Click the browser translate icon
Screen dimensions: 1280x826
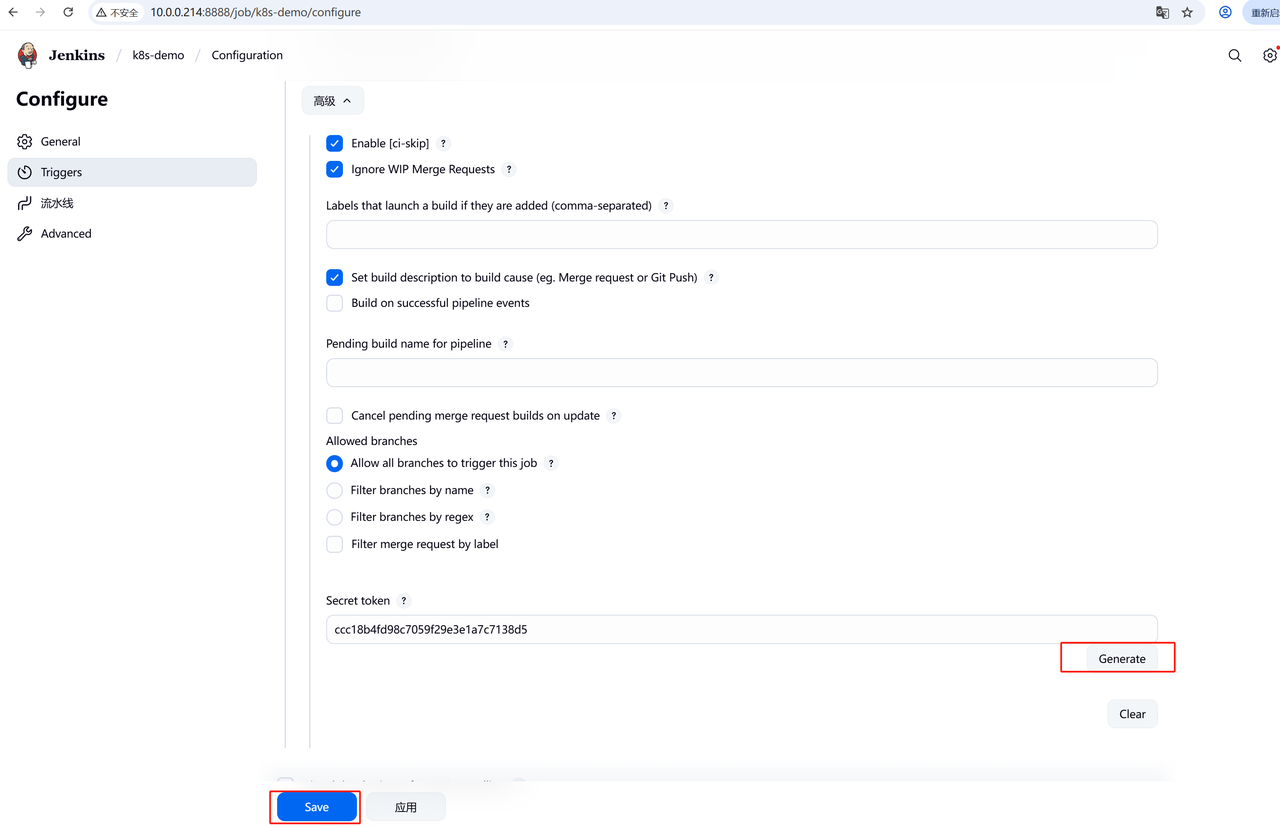tap(1162, 13)
